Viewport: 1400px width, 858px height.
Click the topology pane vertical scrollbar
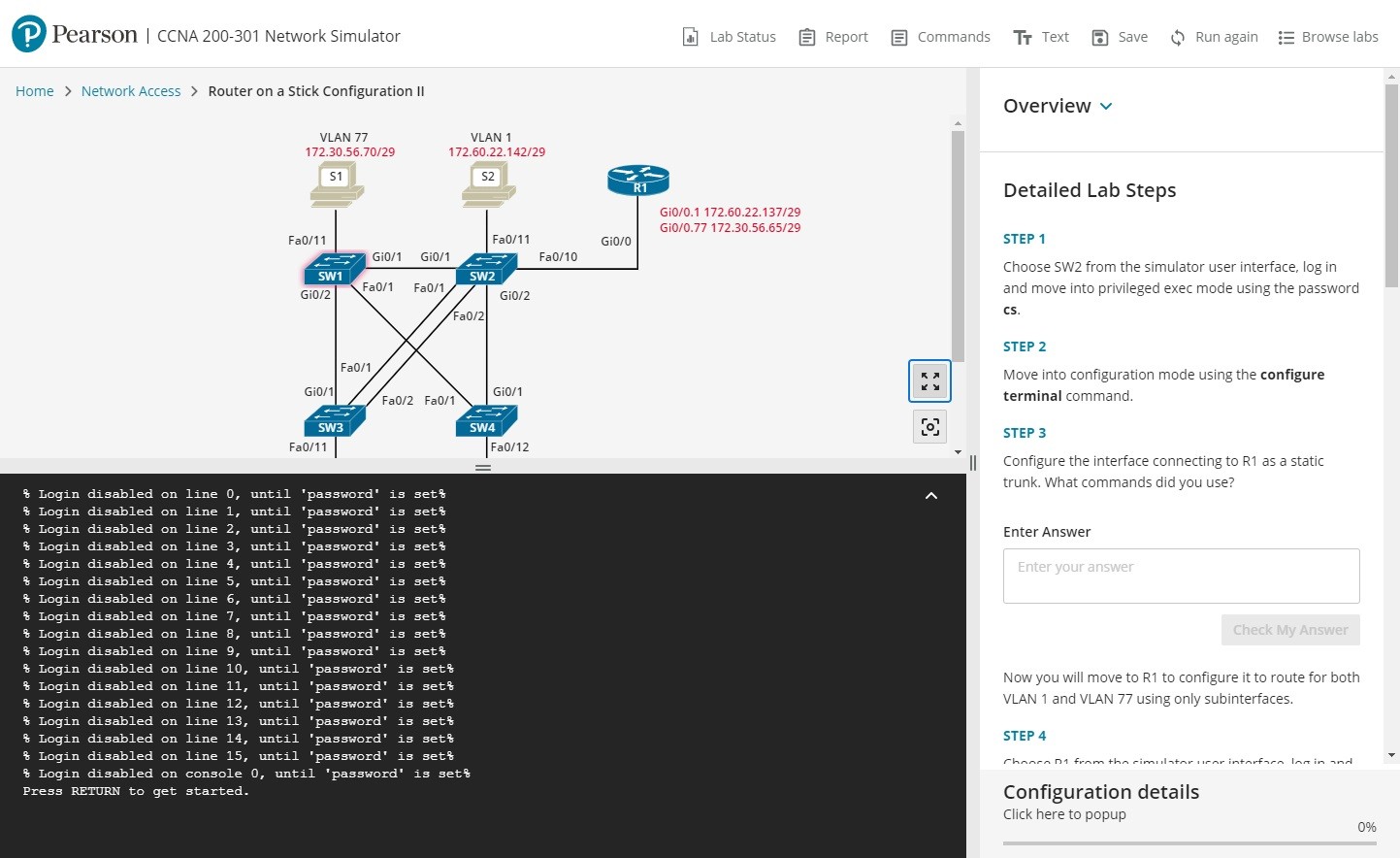tap(958, 246)
